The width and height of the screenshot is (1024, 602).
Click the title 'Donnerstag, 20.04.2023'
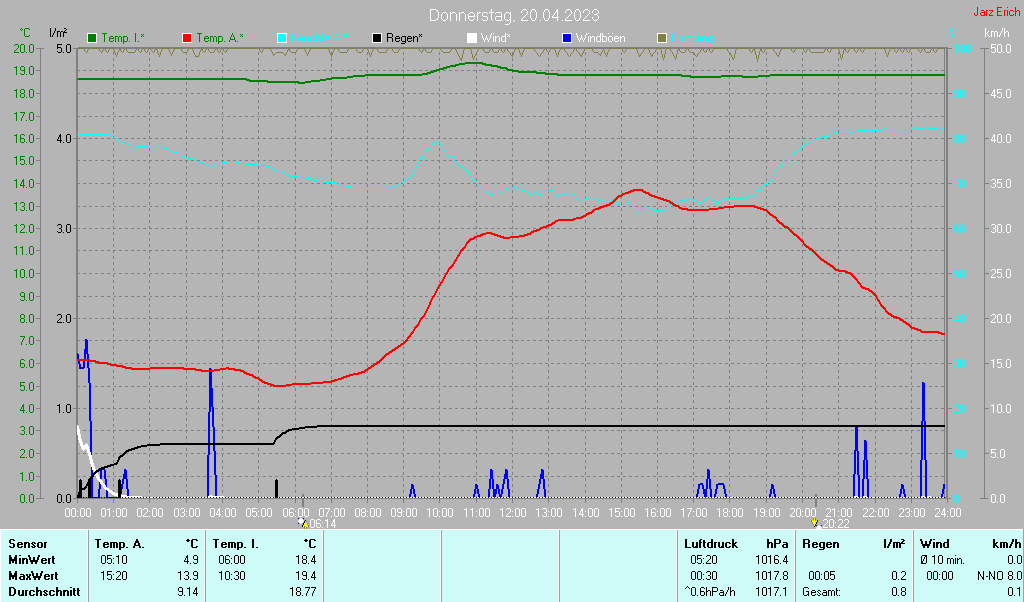click(x=514, y=15)
